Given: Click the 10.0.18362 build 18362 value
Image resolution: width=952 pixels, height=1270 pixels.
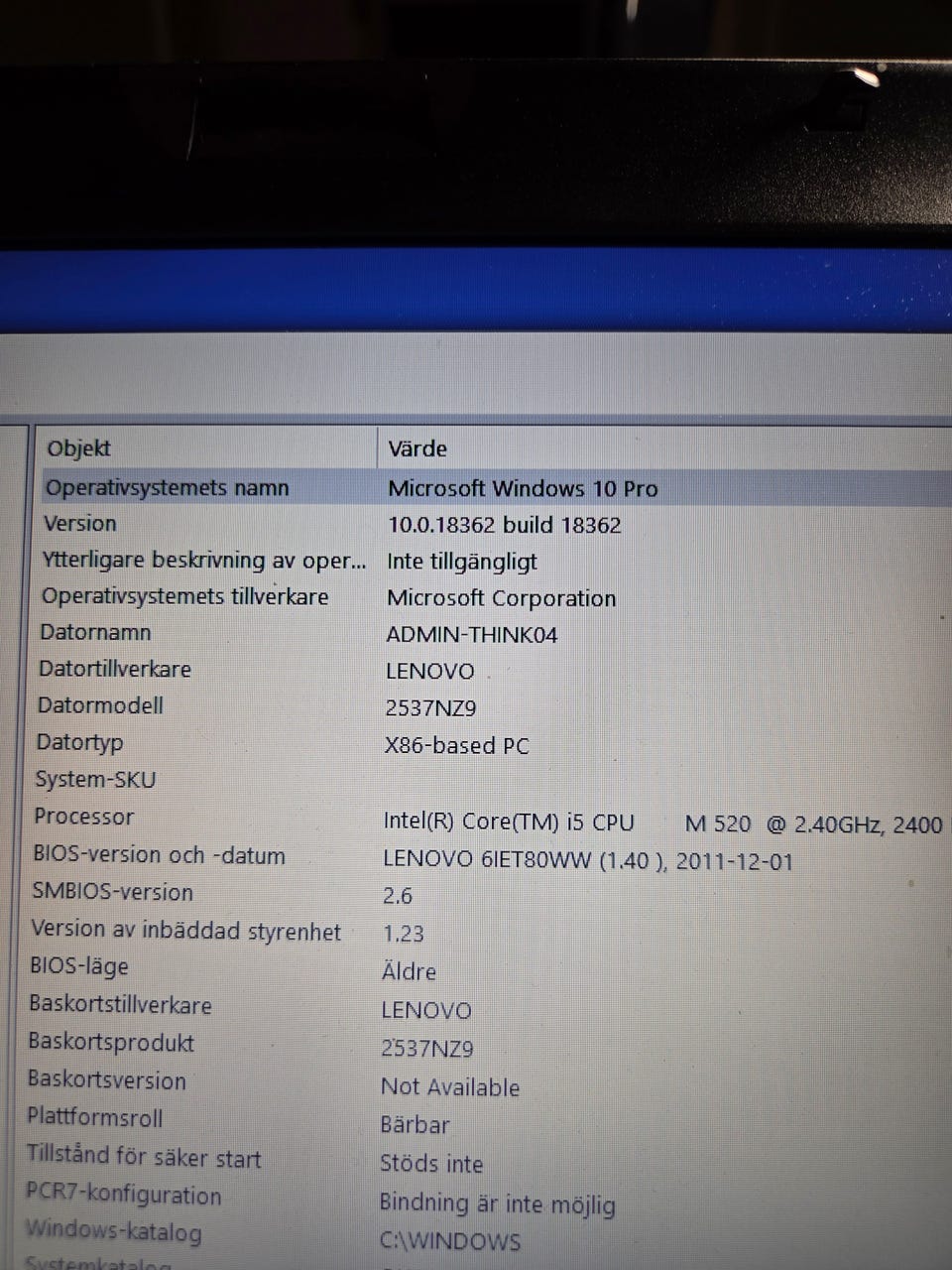Looking at the screenshot, I should tap(504, 525).
